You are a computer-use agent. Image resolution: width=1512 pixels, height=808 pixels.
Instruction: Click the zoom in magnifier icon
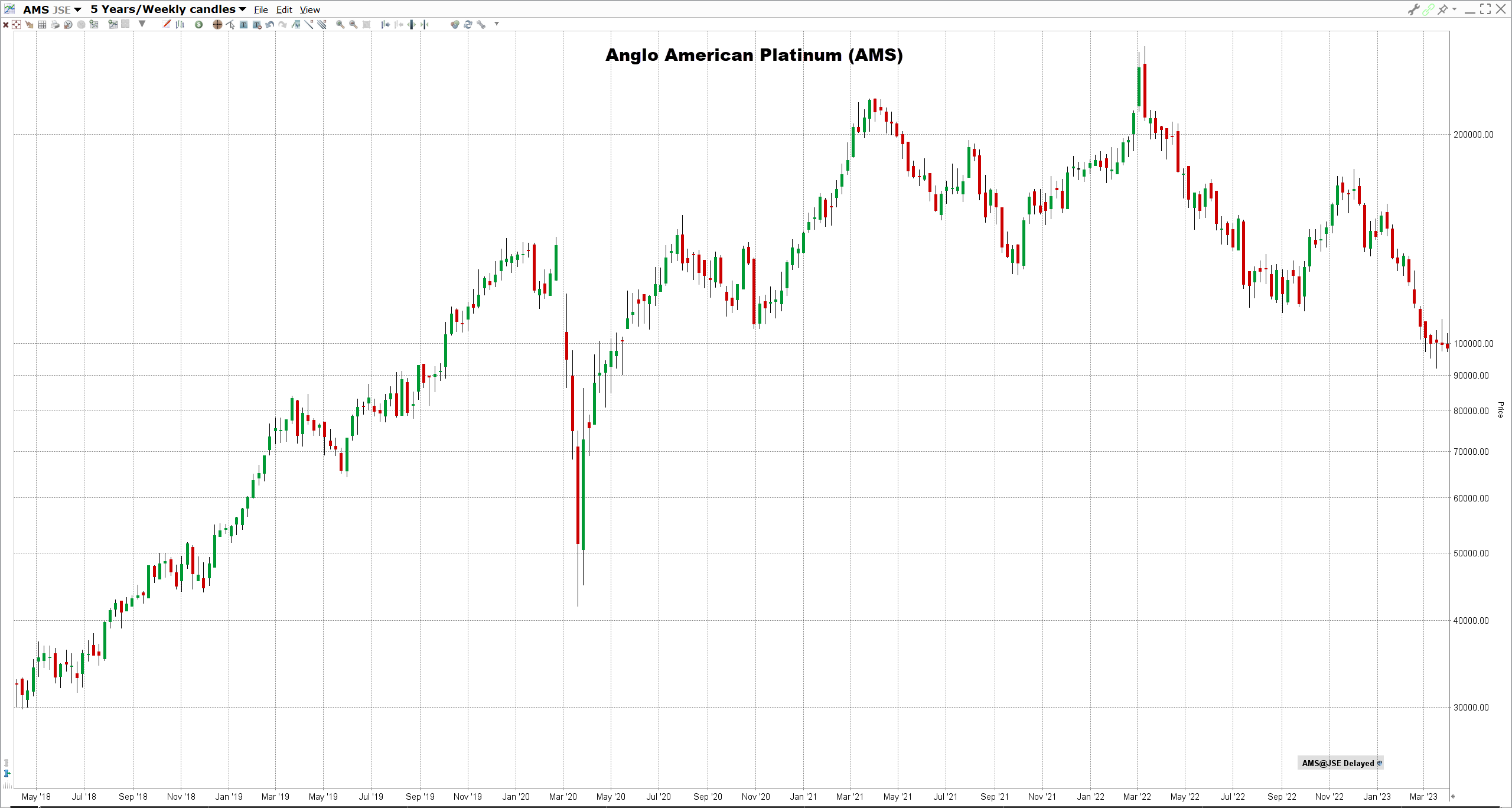click(340, 25)
